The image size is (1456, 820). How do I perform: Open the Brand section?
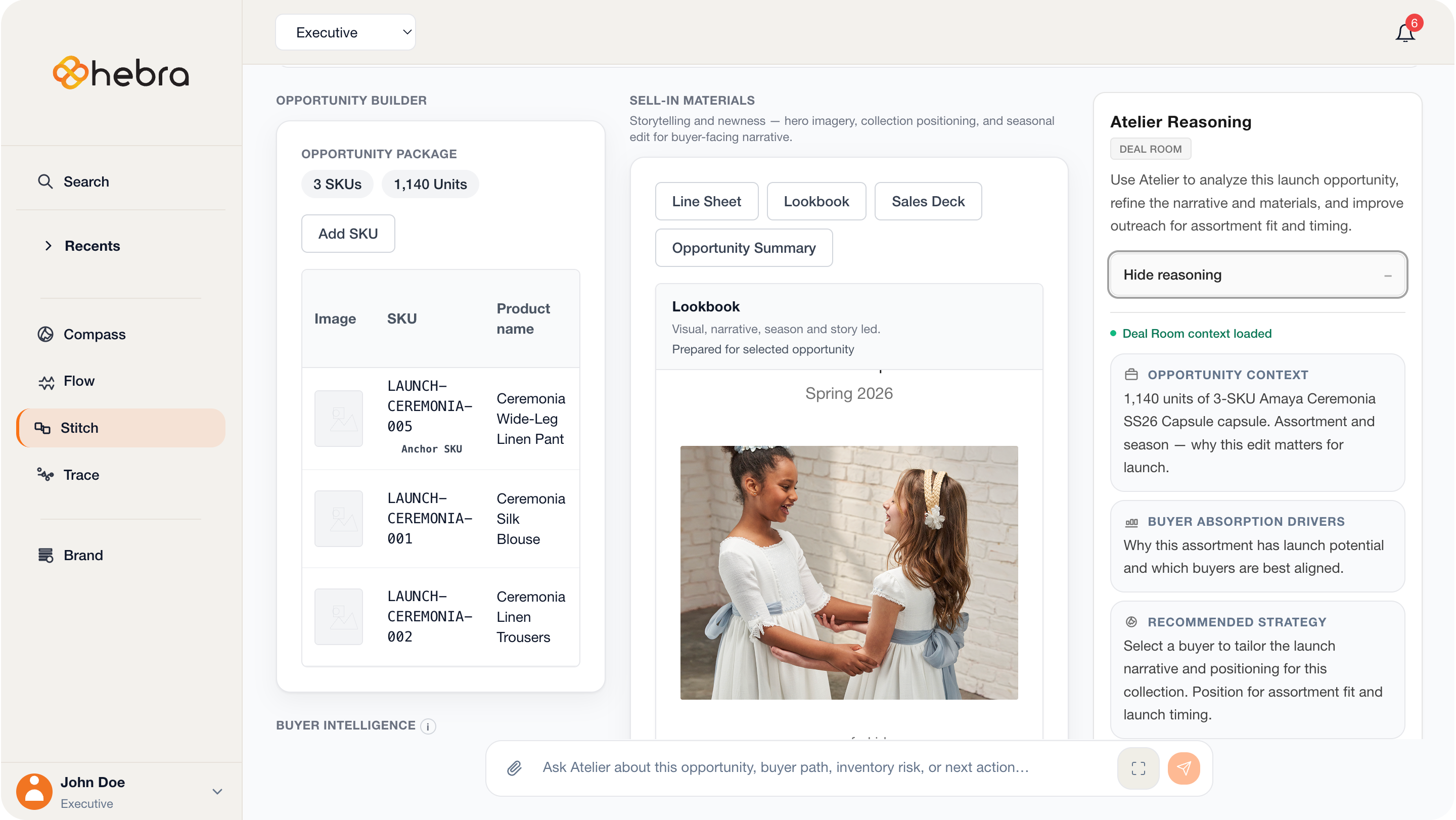(x=83, y=555)
